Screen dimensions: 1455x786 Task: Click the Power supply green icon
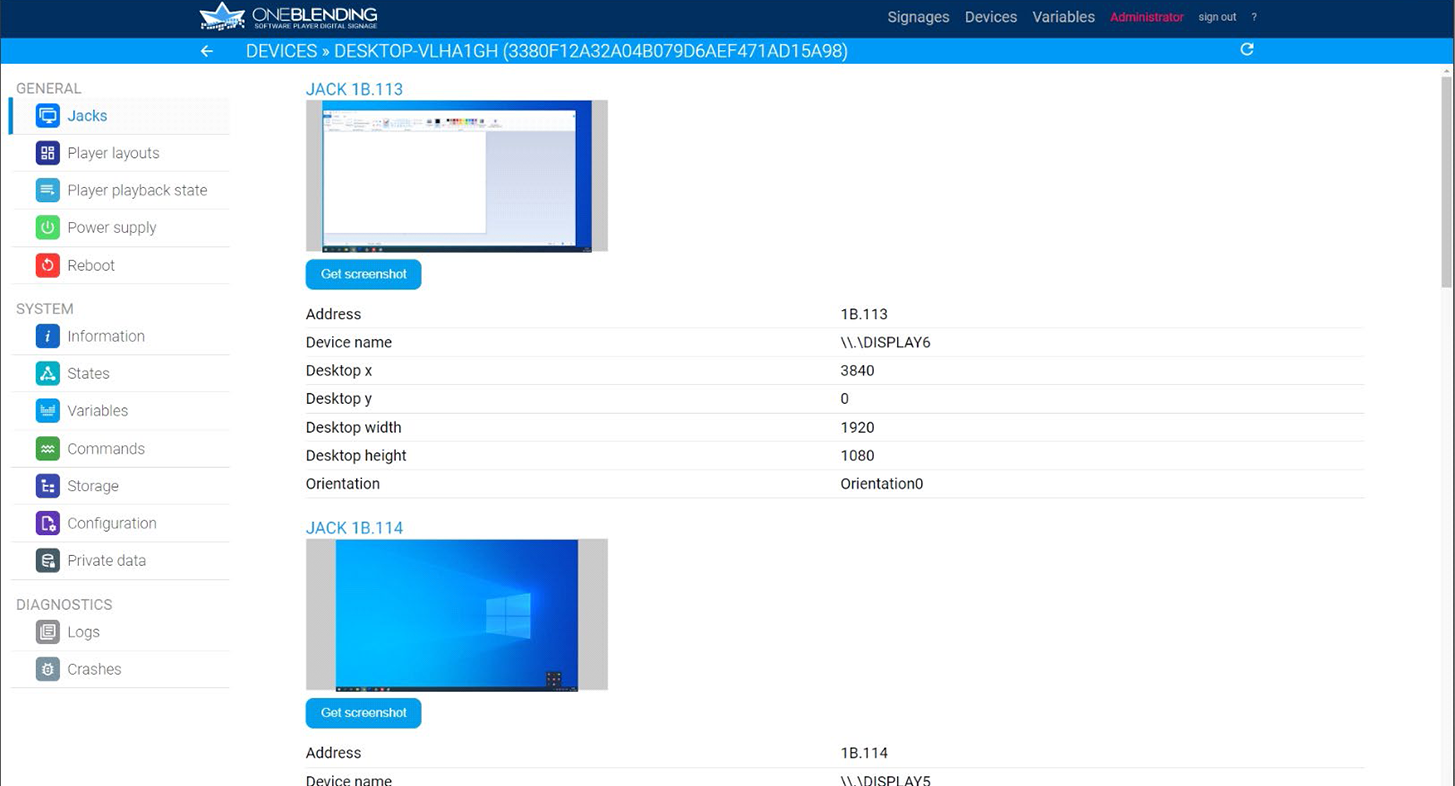[47, 228]
